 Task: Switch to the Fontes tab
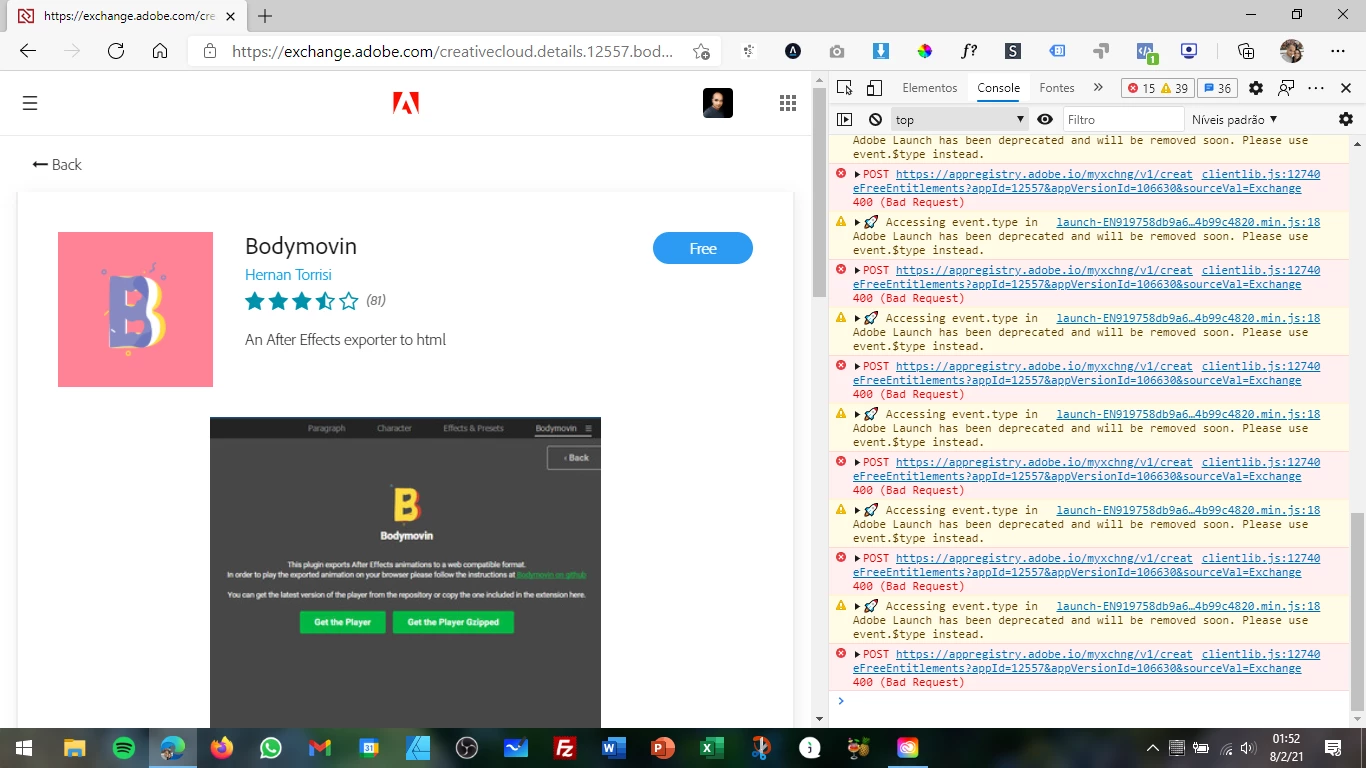point(1057,88)
